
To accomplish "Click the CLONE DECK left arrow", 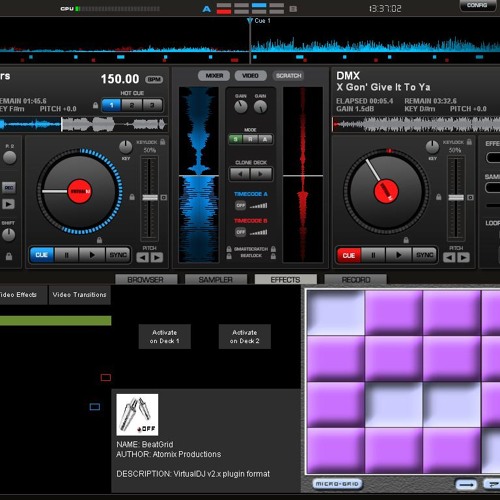I will click(x=240, y=174).
